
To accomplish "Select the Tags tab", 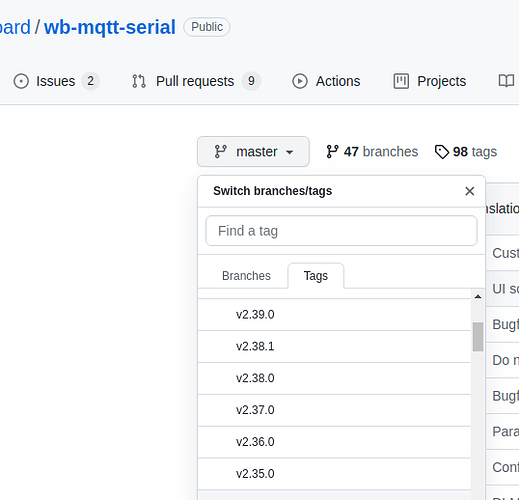I will pos(316,276).
